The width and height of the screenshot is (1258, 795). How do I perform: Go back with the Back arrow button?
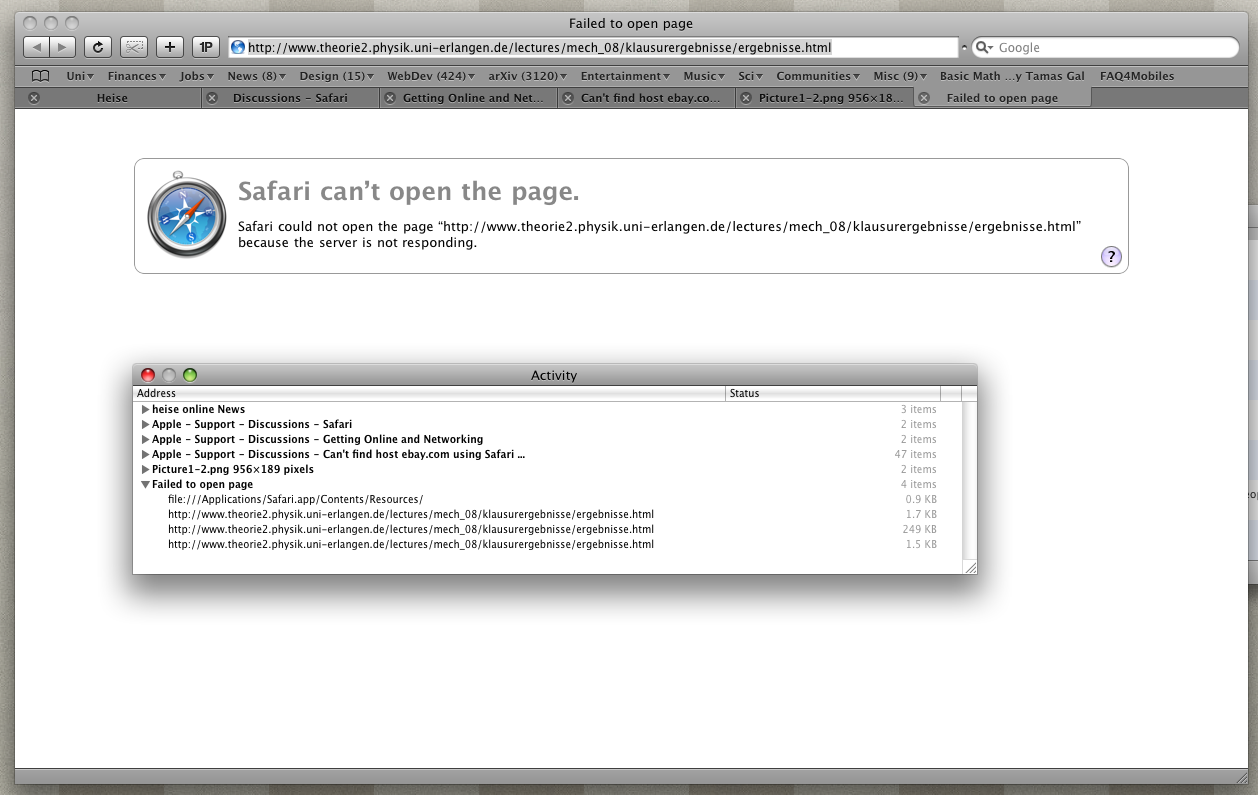coord(36,47)
